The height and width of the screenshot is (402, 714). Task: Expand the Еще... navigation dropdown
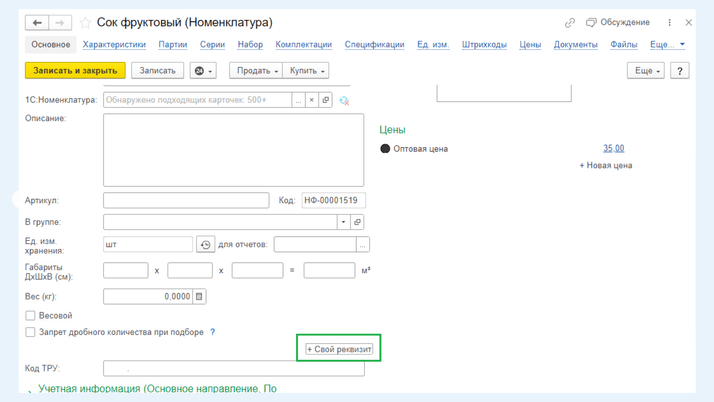click(668, 45)
